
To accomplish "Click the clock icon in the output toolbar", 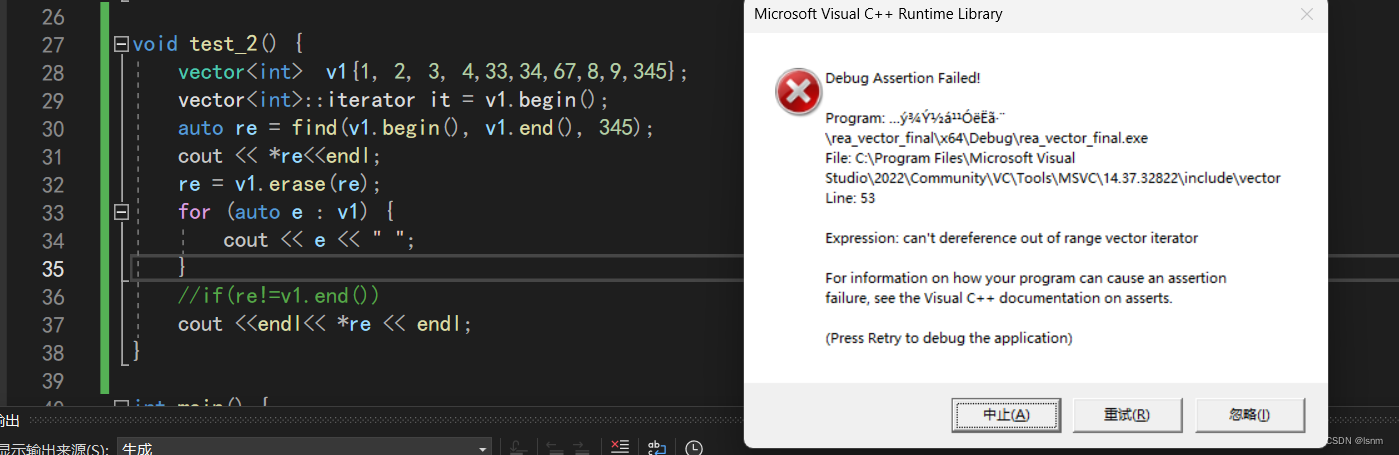I will click(693, 447).
